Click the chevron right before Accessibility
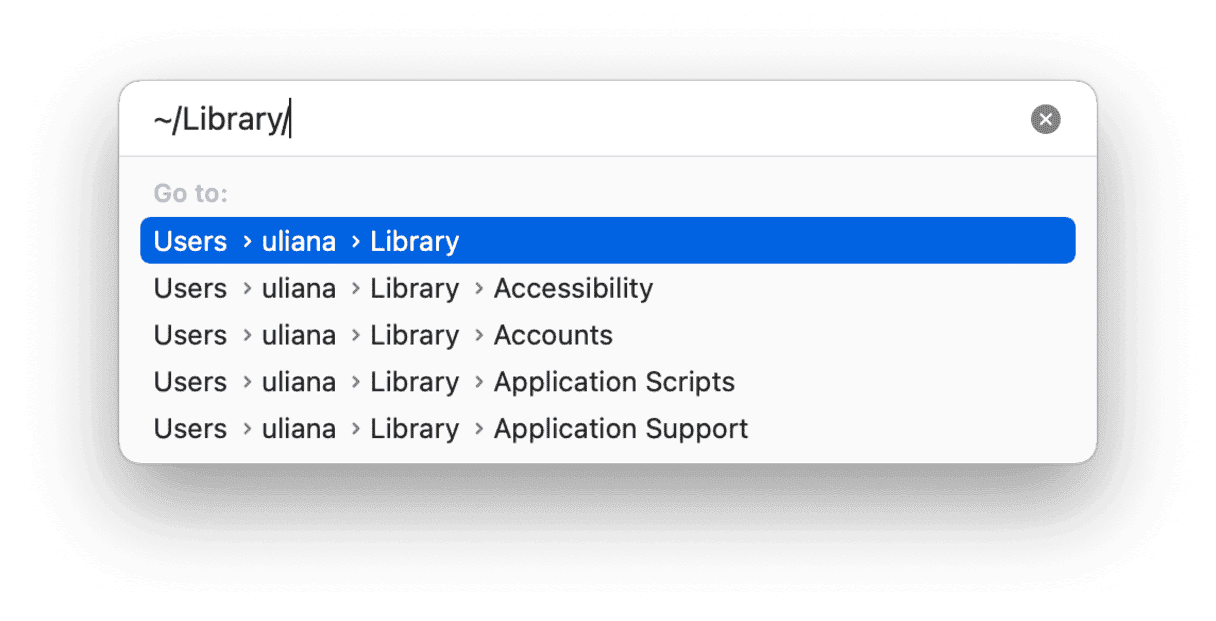 click(x=477, y=289)
